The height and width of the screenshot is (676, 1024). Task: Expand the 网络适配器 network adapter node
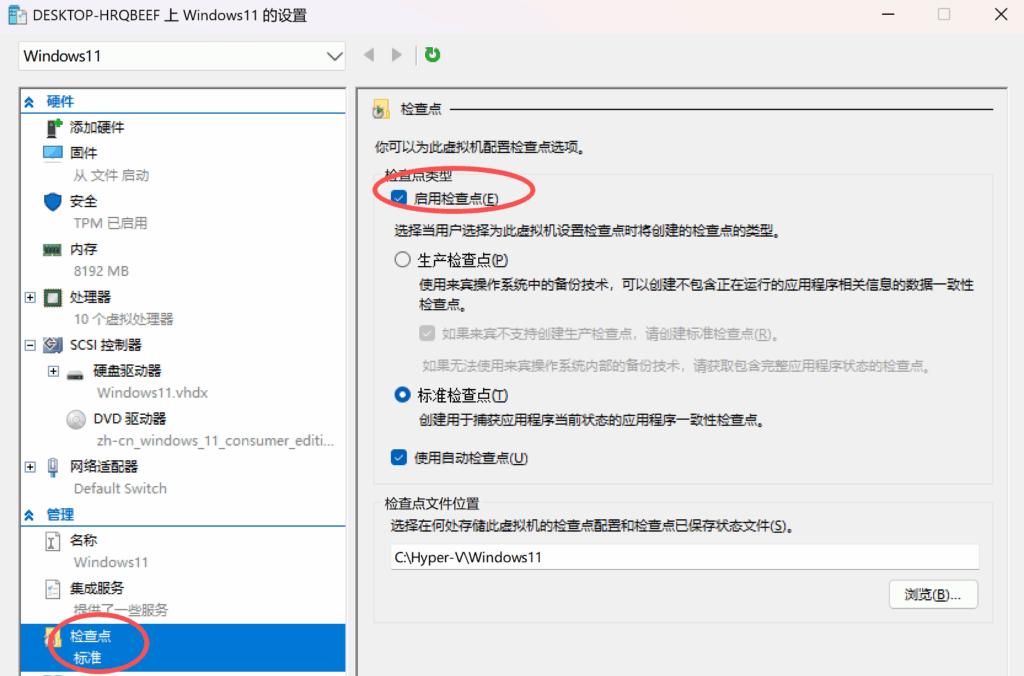[30, 467]
